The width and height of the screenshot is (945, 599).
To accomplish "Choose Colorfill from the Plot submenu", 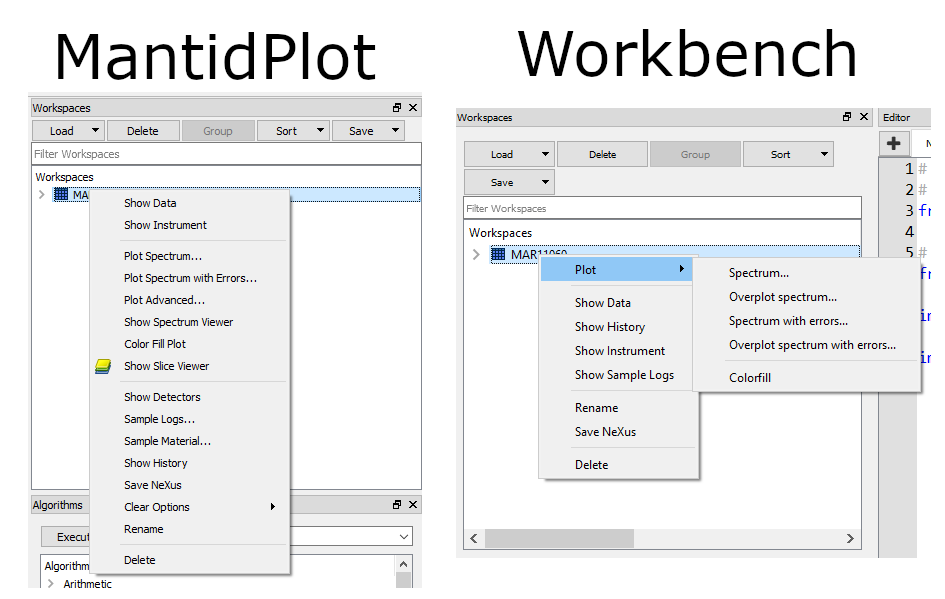I will [749, 378].
